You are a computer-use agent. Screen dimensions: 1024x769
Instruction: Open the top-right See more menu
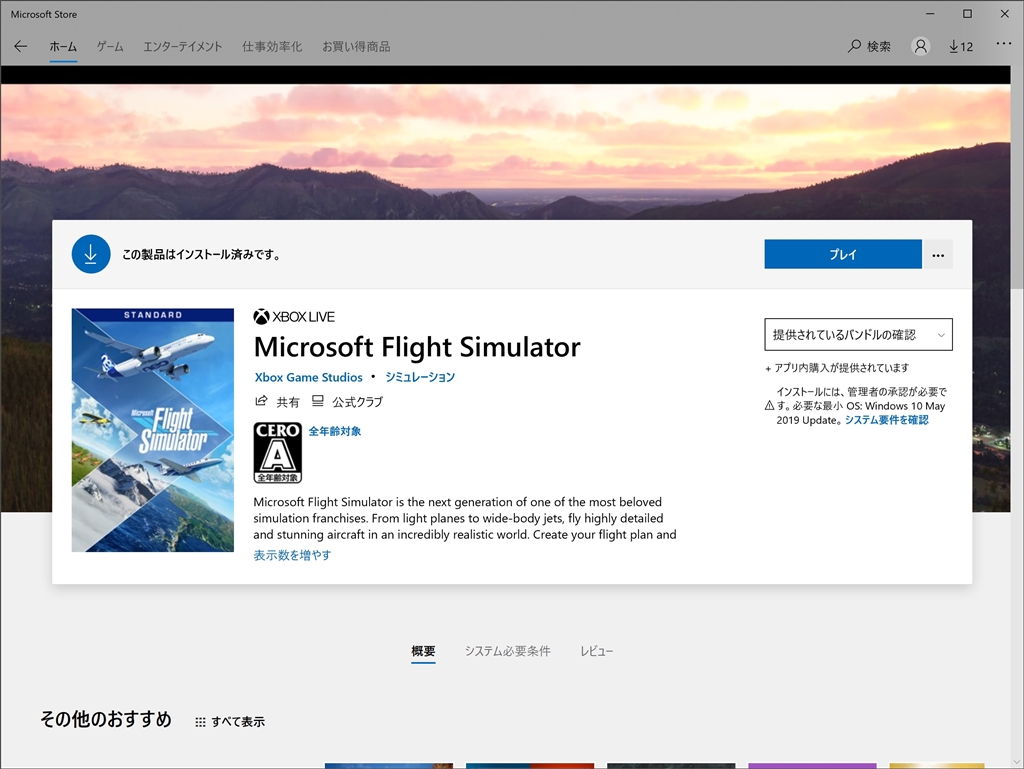click(x=1003, y=44)
